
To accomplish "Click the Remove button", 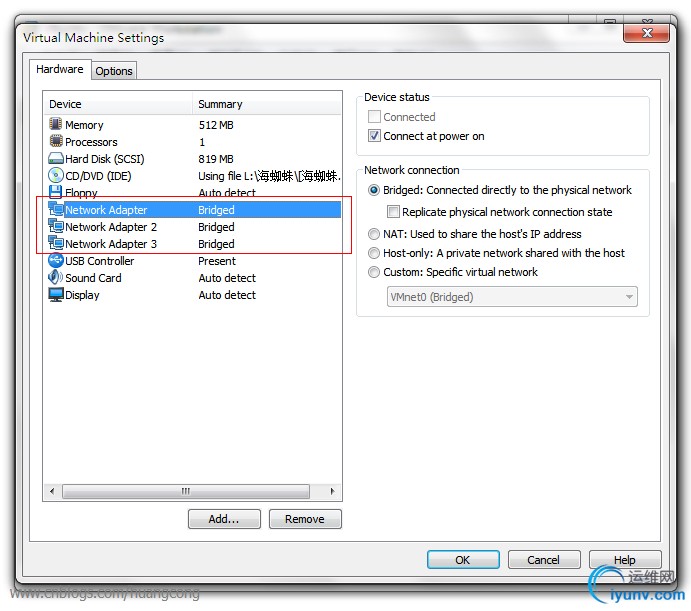I will 305,519.
